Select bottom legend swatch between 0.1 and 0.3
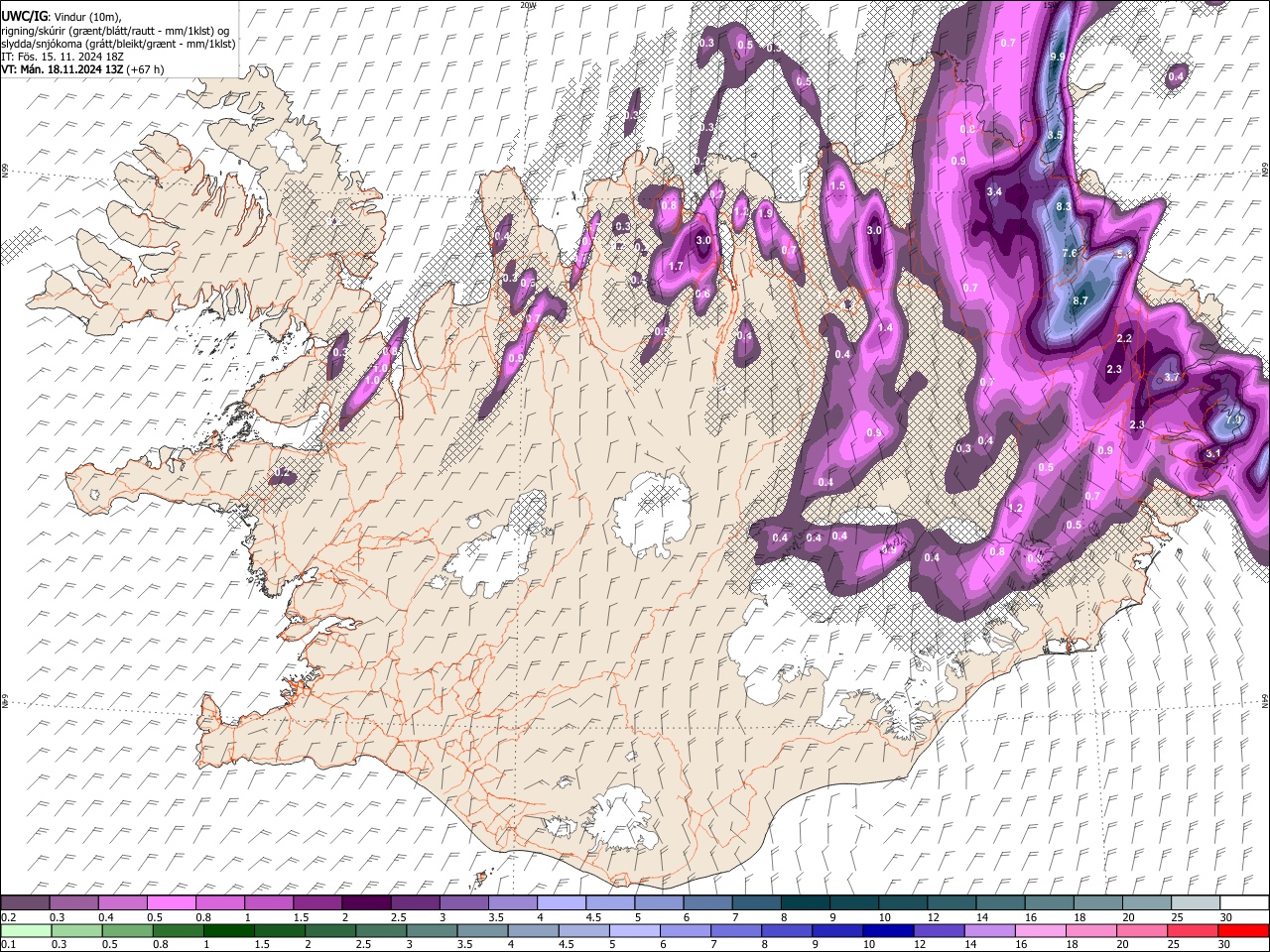This screenshot has height=952, width=1270. (27, 930)
